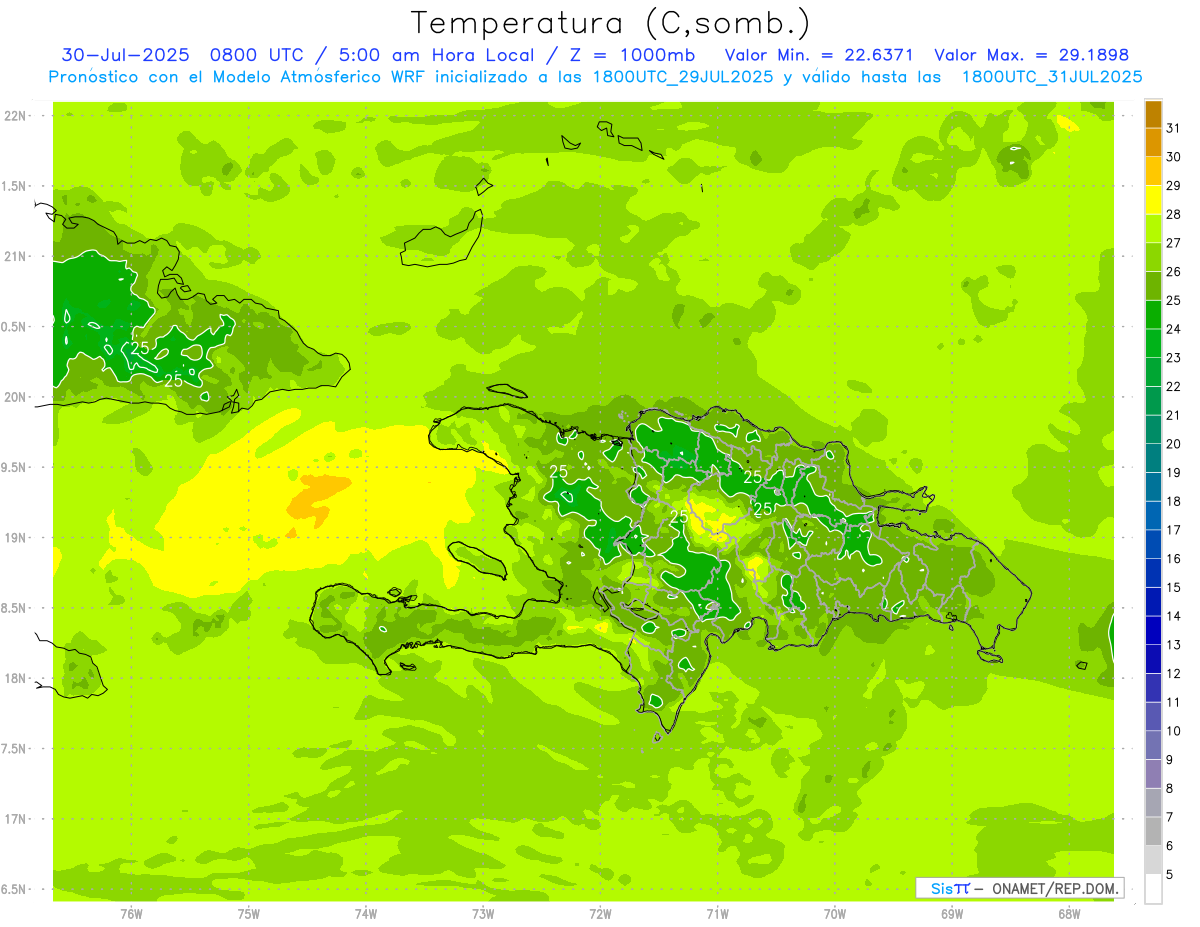Screen dimensions: 1200x927
Task: Click the '72W' longitude axis label
Action: point(600,914)
